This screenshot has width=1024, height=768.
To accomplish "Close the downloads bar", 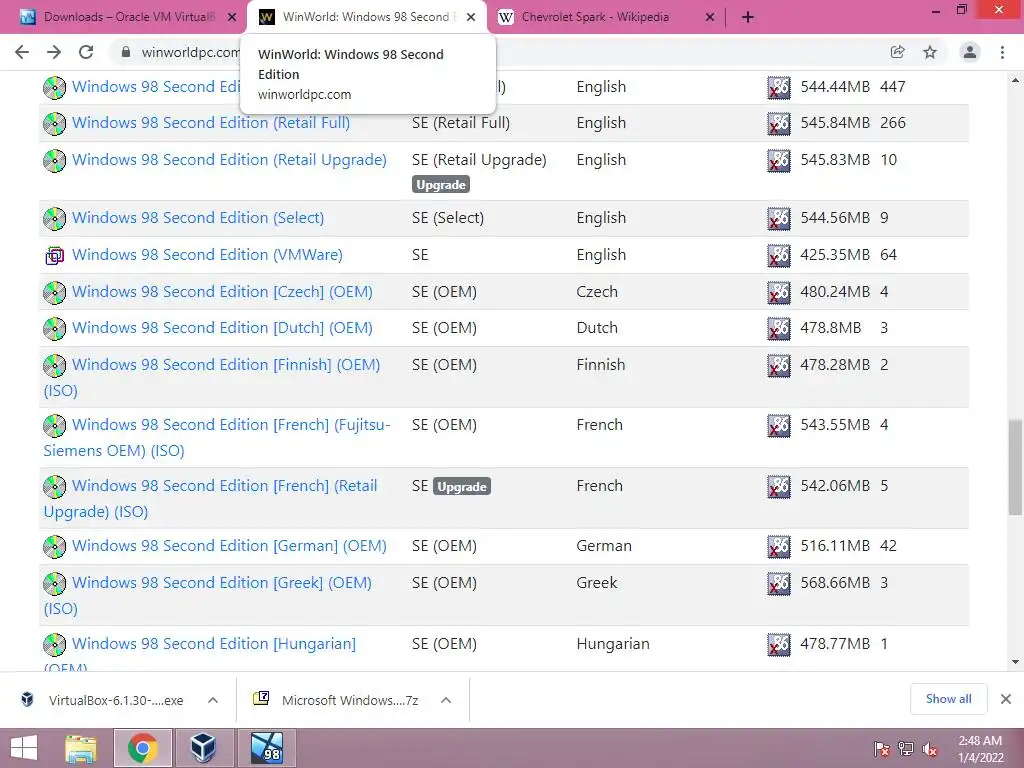I will [x=1006, y=699].
